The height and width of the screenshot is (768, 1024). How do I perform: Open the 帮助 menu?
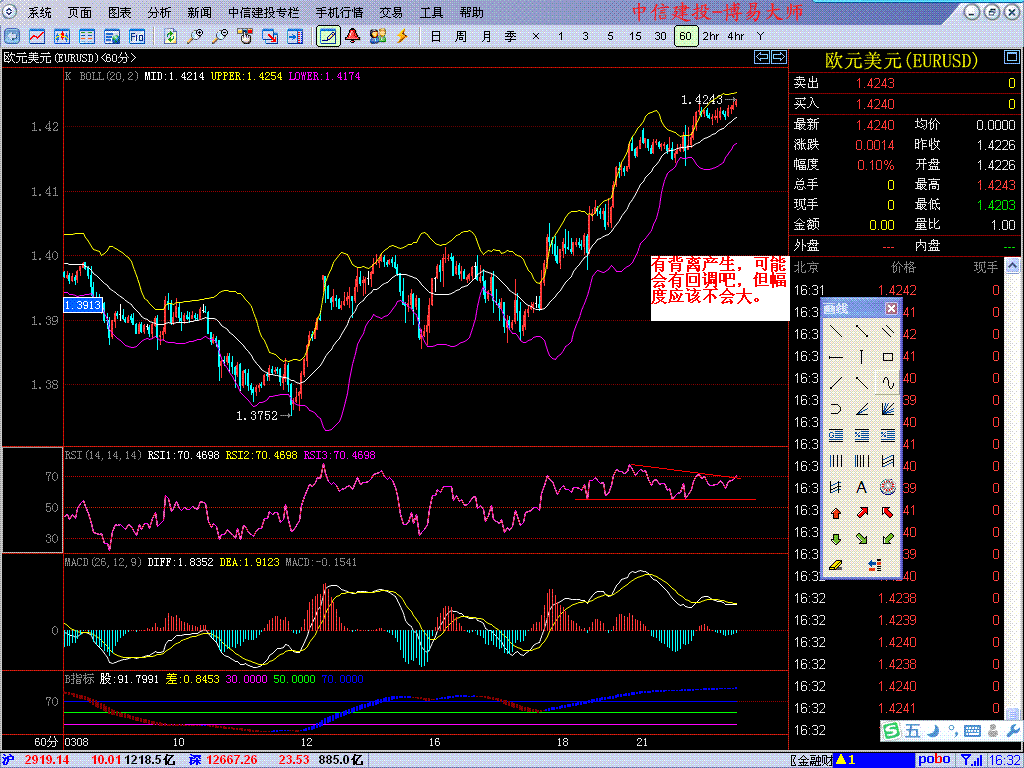point(472,12)
